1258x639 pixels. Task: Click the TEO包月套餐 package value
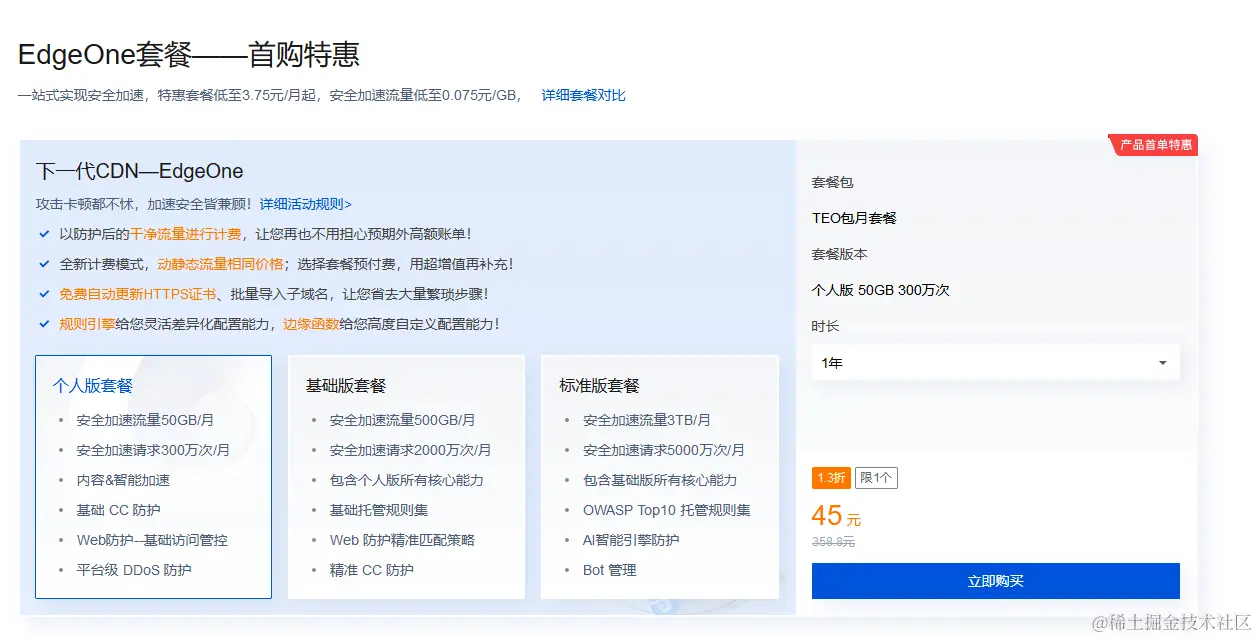pyautogui.click(x=854, y=218)
